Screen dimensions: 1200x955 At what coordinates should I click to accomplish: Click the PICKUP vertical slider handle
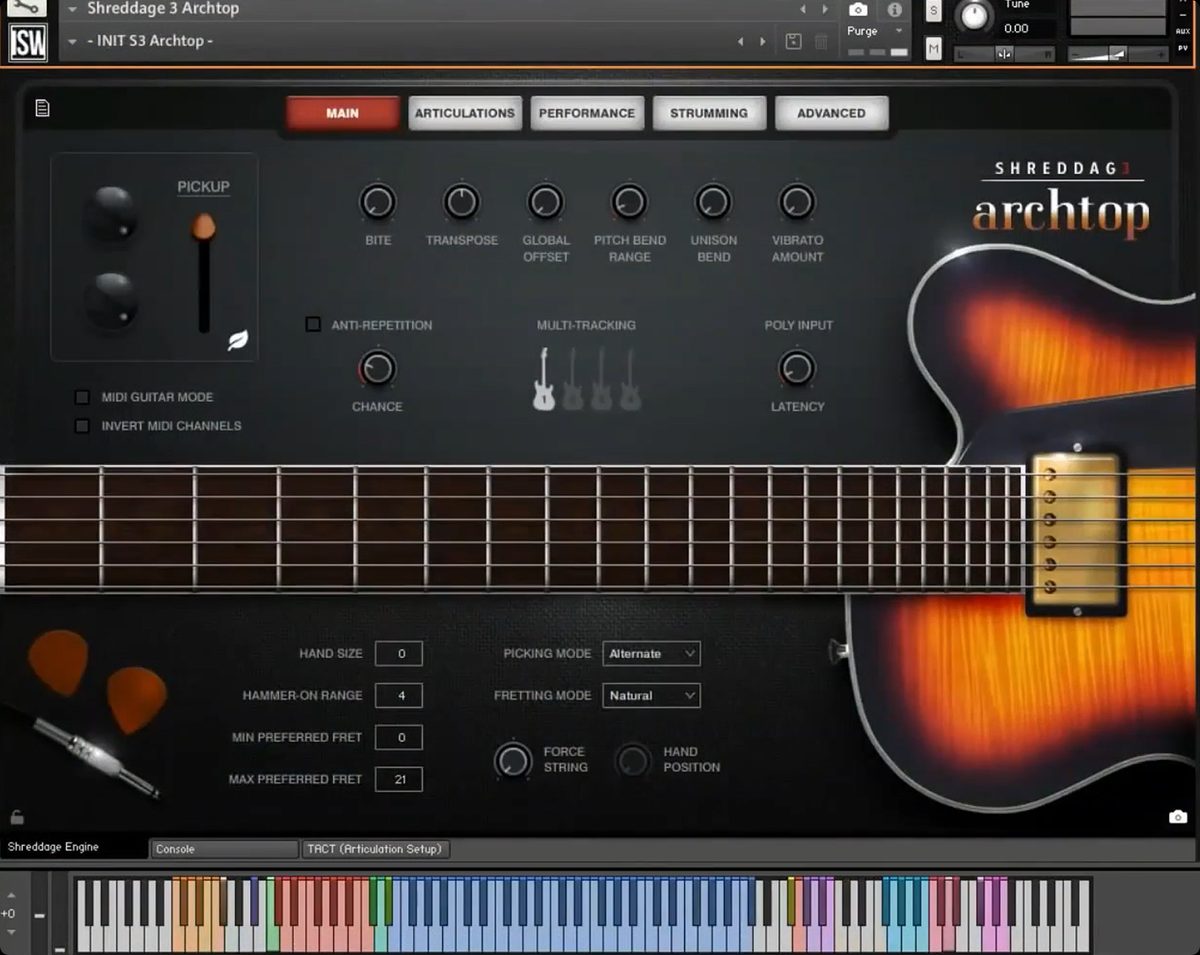(x=204, y=226)
